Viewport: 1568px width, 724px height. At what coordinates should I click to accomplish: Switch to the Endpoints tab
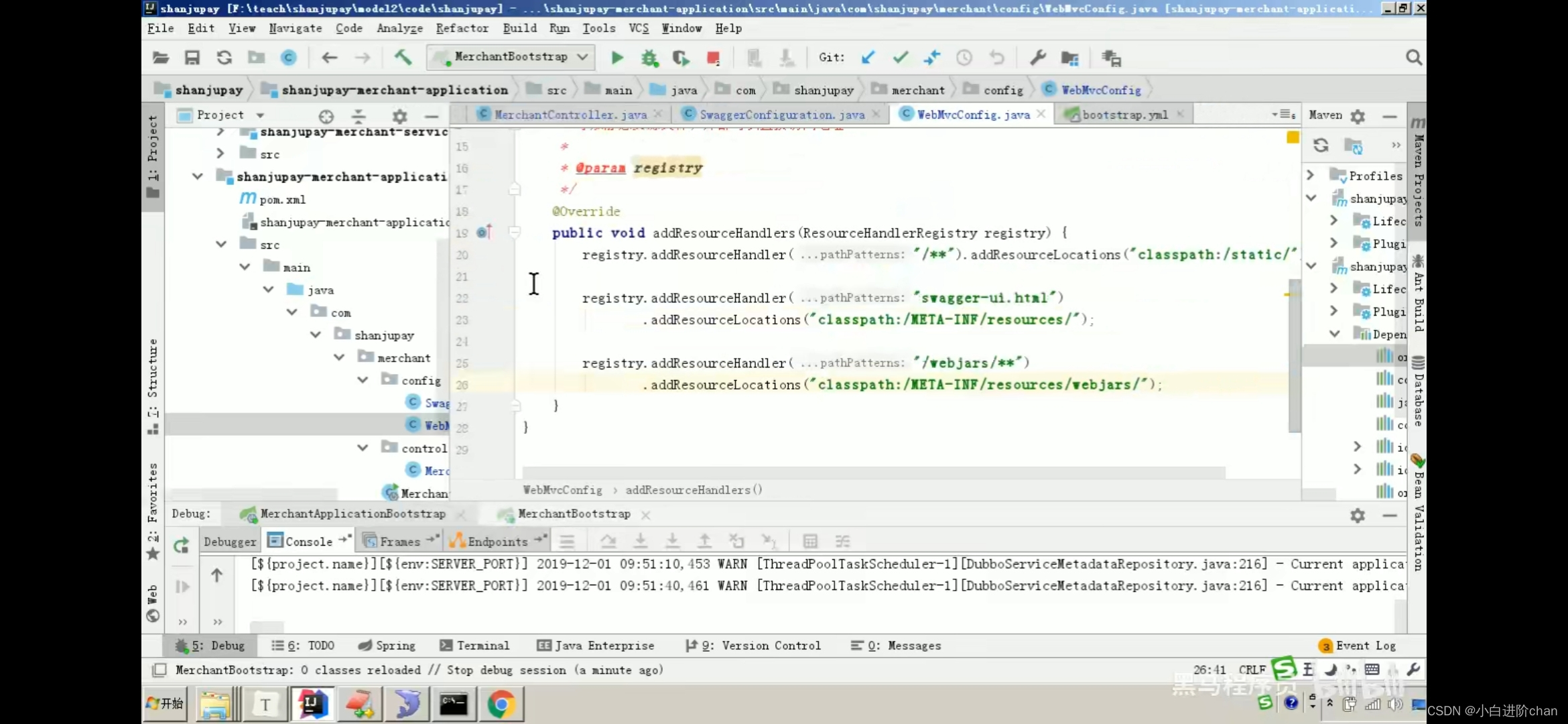[498, 541]
